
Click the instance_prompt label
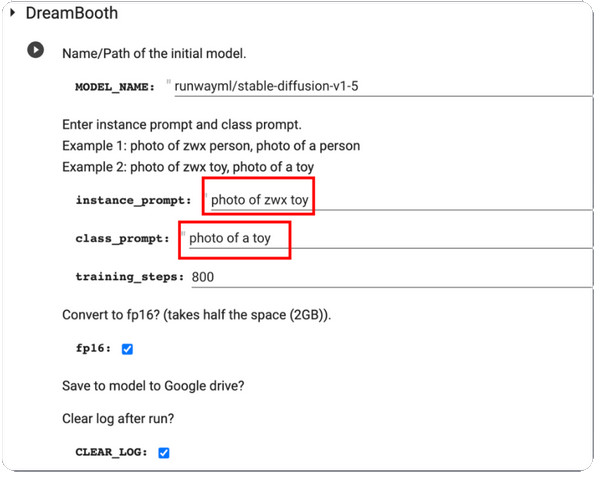click(x=134, y=200)
